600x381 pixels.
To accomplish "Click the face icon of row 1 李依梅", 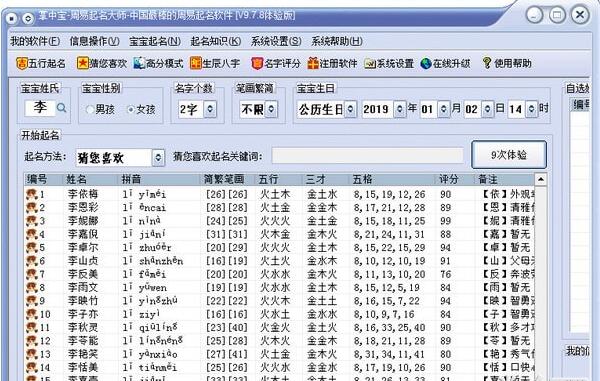I will coord(32,194).
